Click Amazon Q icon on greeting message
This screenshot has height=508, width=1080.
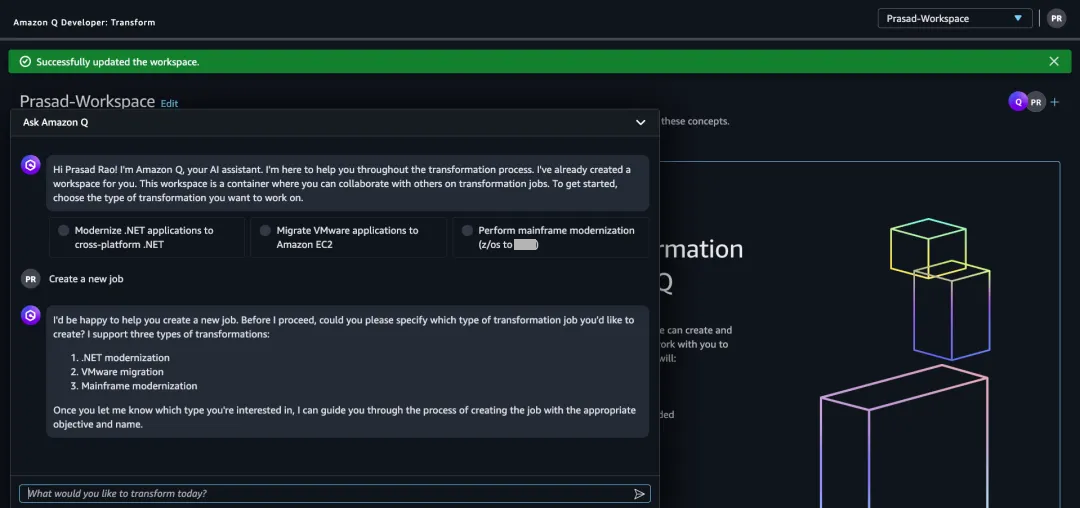click(31, 165)
